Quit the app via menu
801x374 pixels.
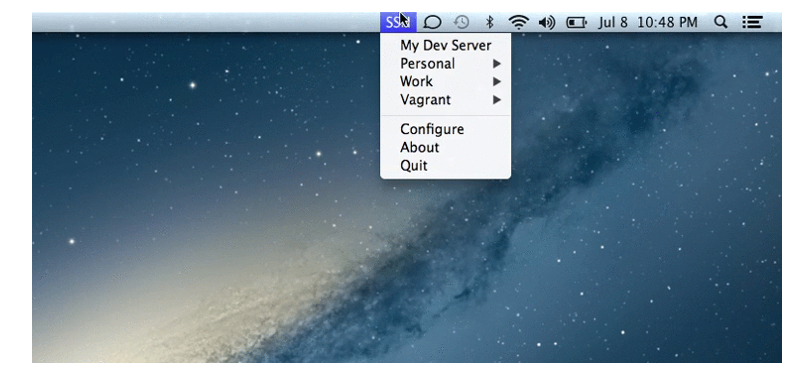pyautogui.click(x=445, y=166)
